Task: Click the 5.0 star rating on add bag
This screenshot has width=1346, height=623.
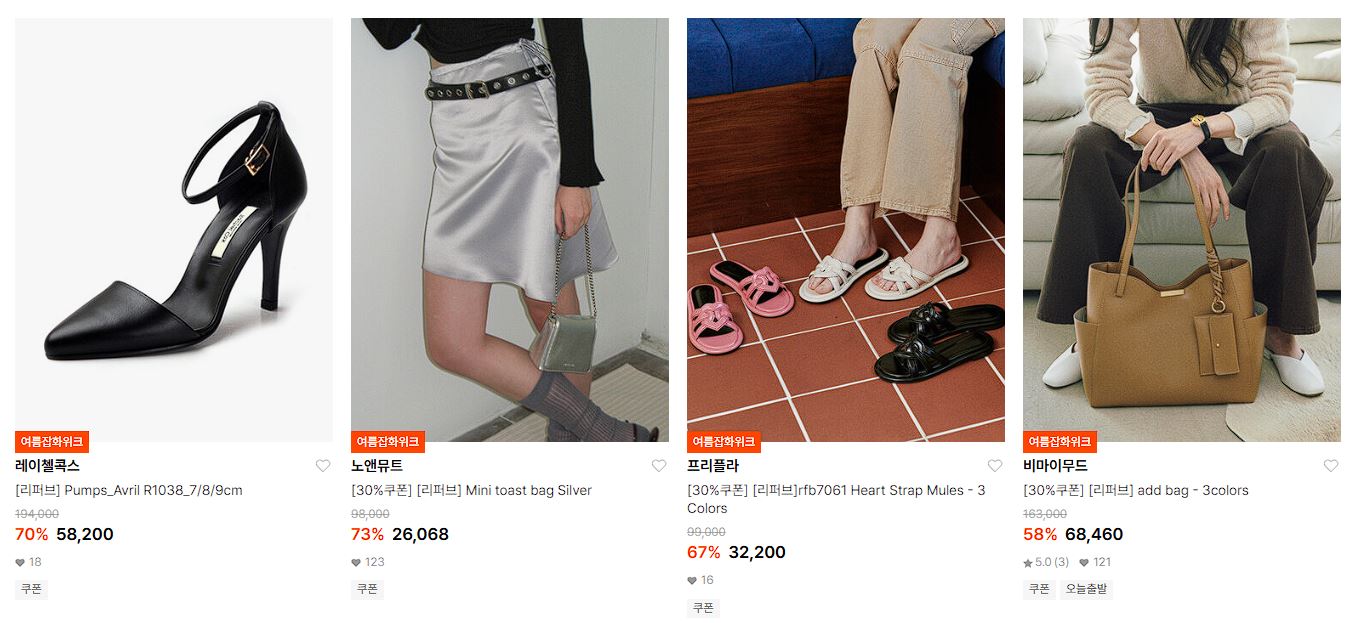Action: click(1046, 562)
